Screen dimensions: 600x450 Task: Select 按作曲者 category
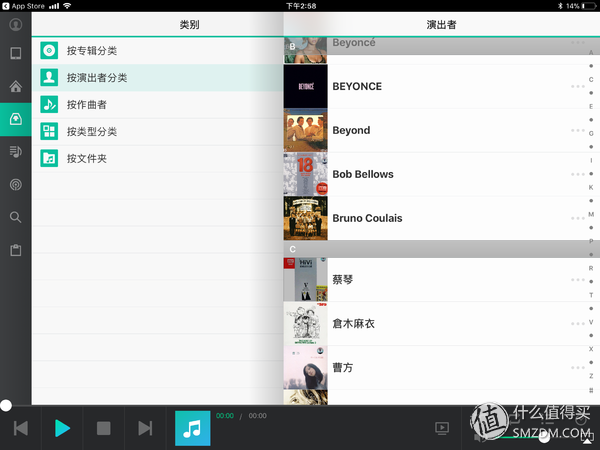[x=157, y=104]
